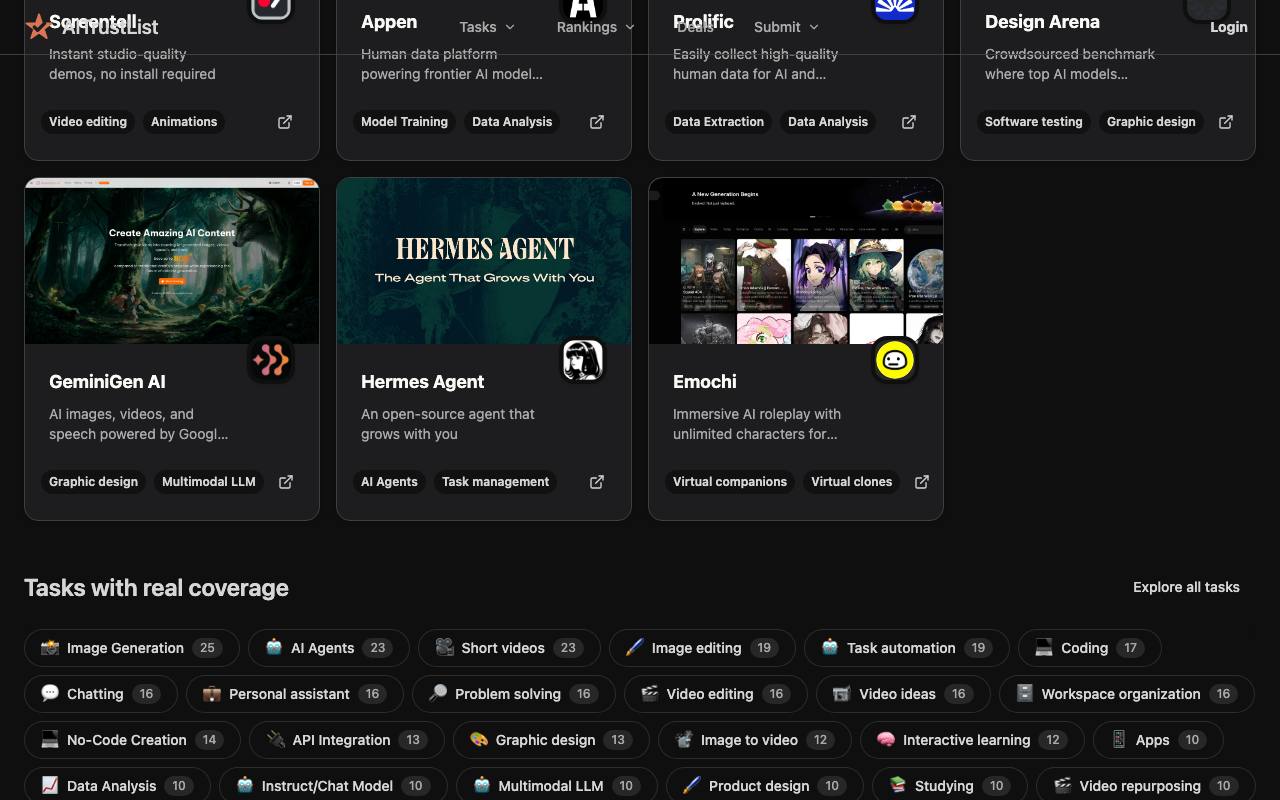Expand the Tasks dropdown in navigation
Image resolution: width=1280 pixels, height=800 pixels.
(487, 27)
